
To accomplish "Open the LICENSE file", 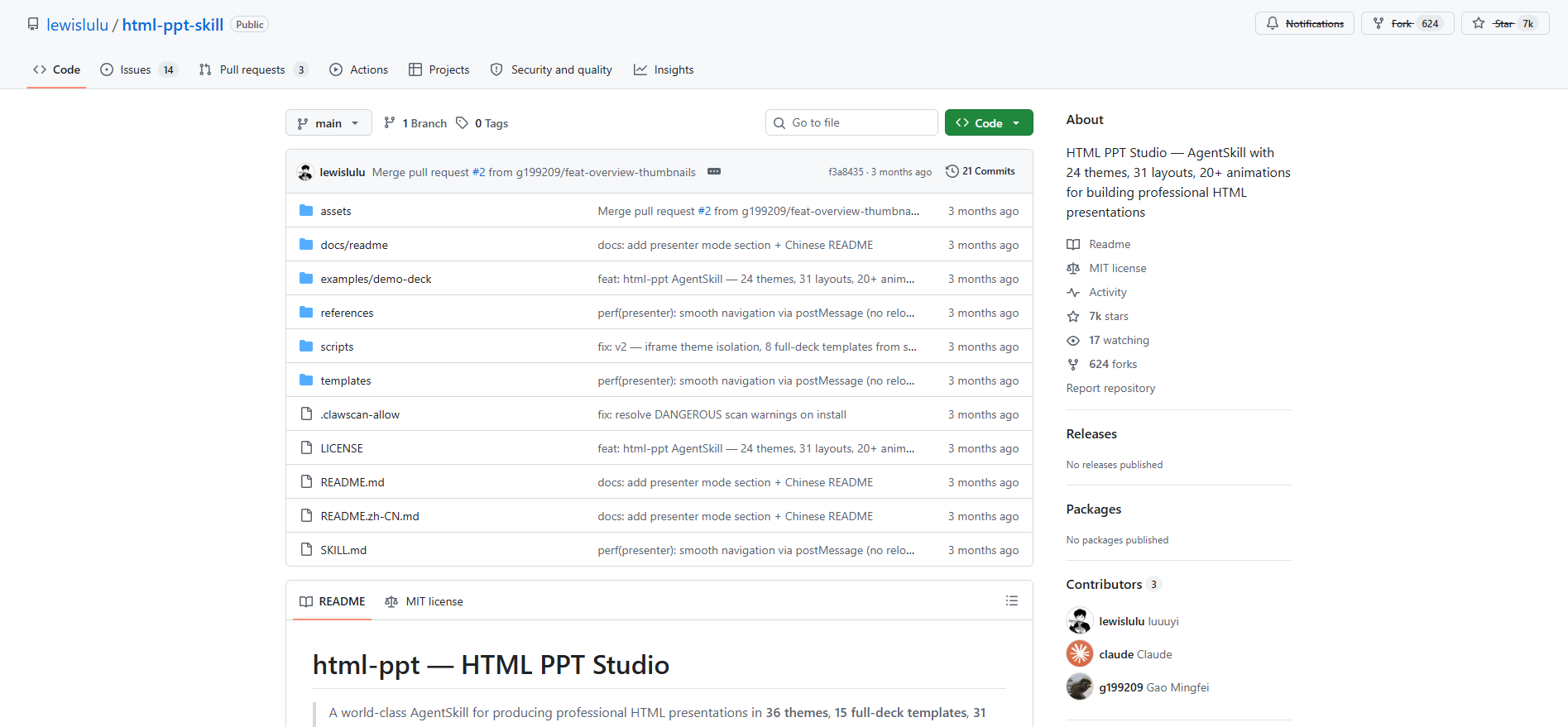I will (342, 448).
